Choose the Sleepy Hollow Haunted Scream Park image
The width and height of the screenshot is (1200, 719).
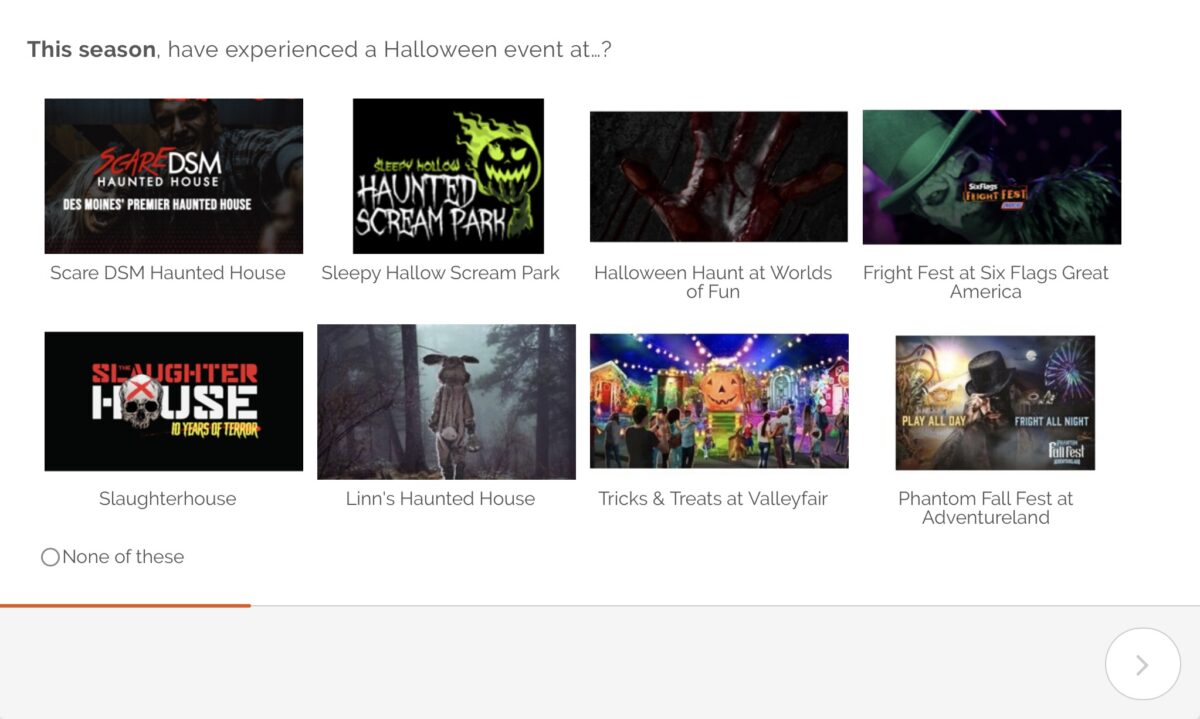448,176
